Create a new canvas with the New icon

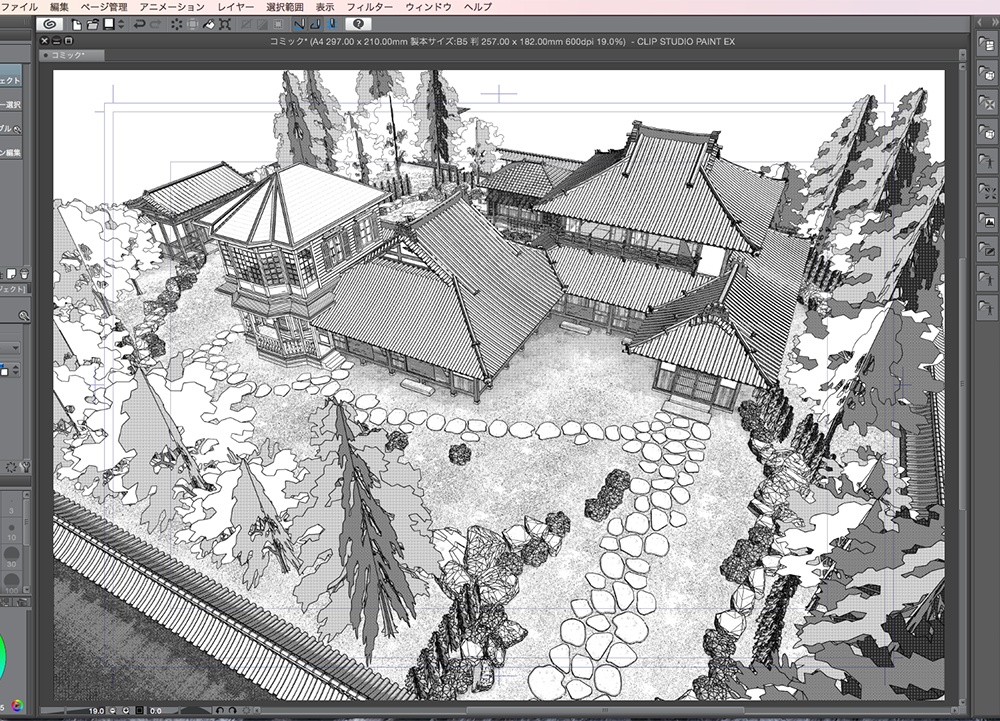[75, 25]
